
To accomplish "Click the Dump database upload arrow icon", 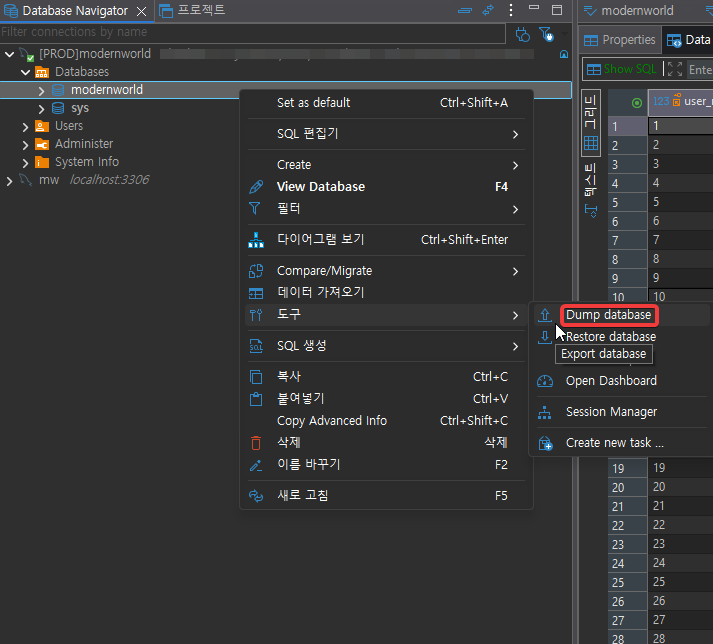I will [545, 315].
